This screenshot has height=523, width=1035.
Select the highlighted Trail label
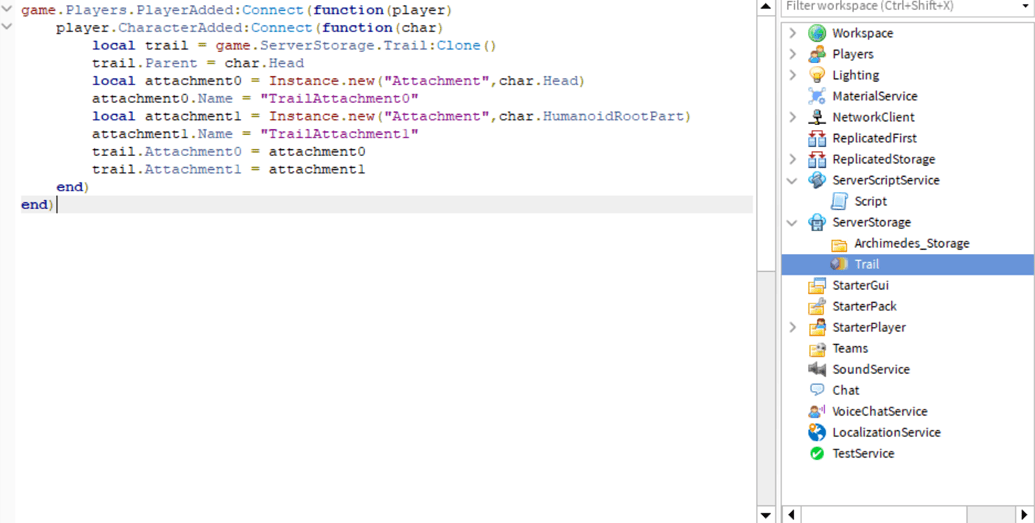866,264
